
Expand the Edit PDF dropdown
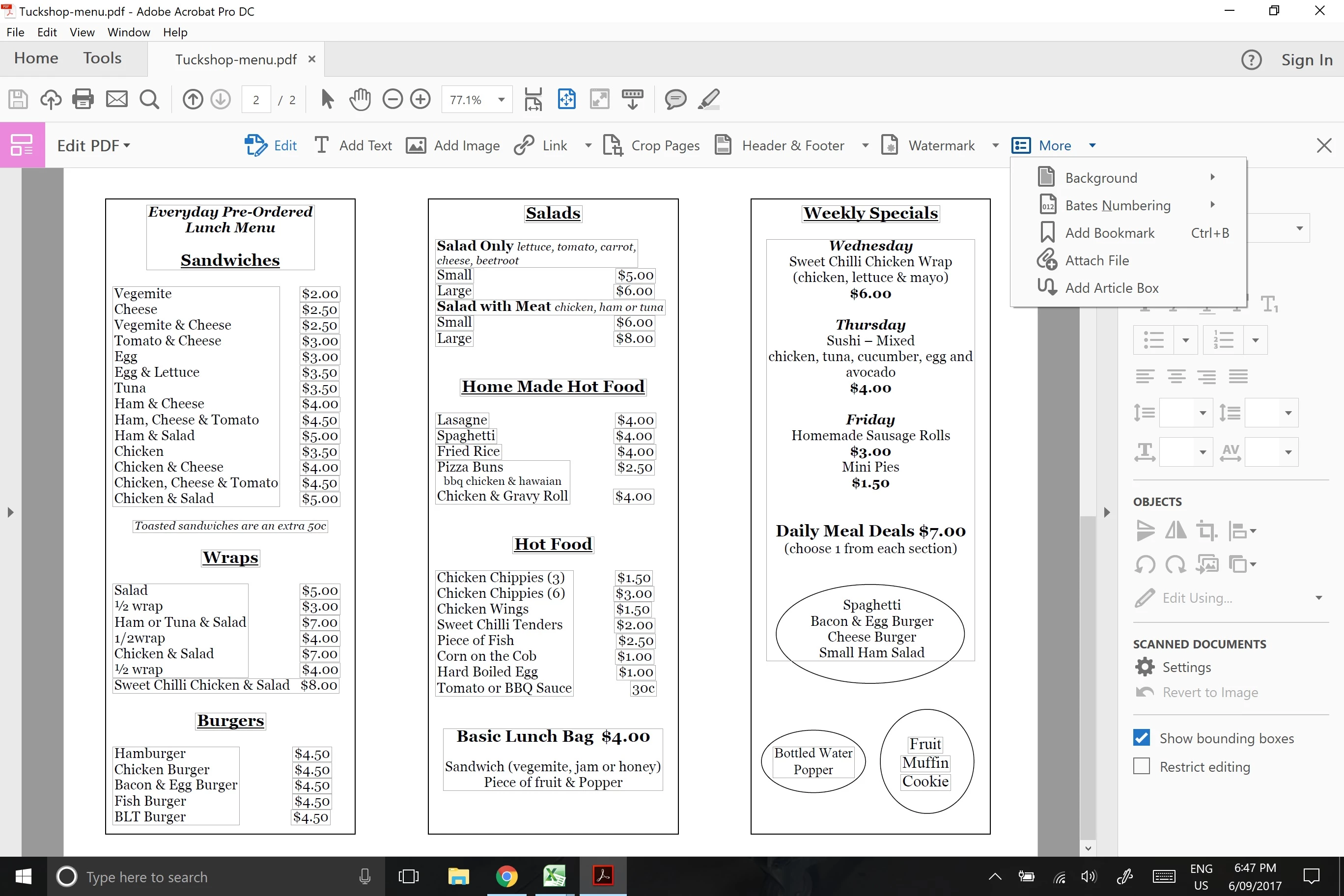click(94, 146)
